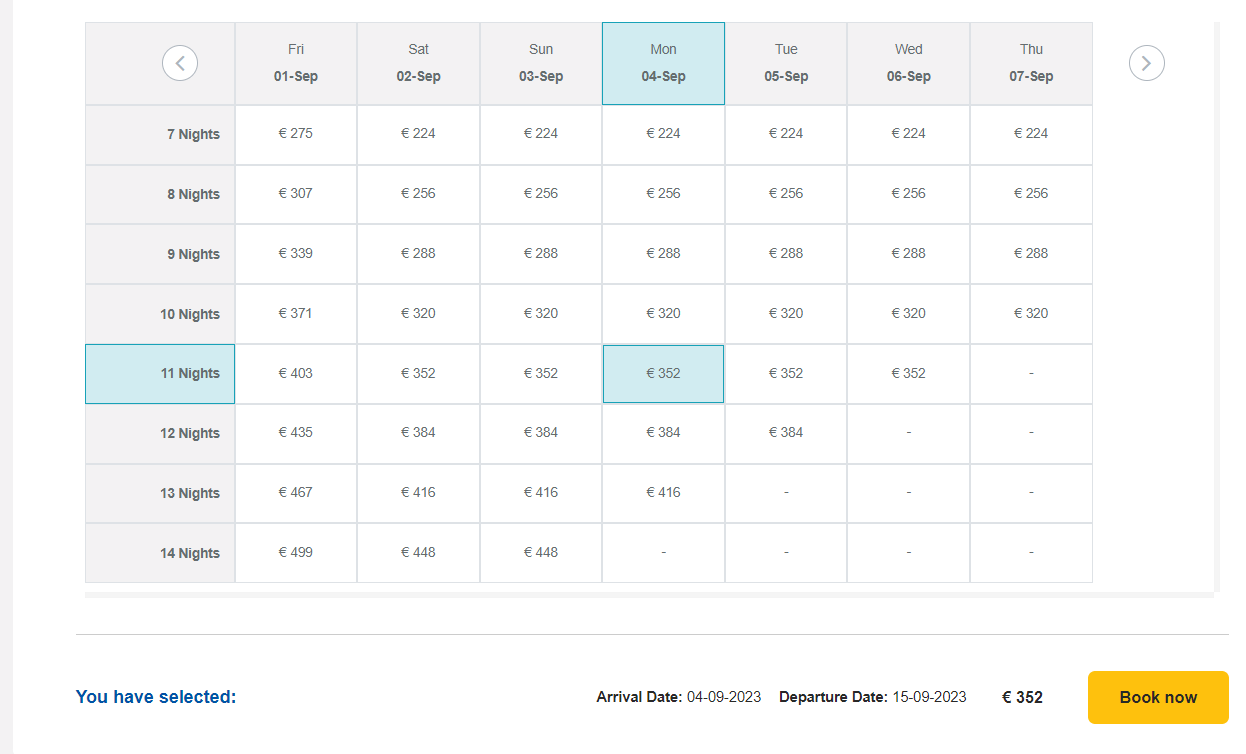Pick the 11 Nights row header
The width and height of the screenshot is (1246, 754).
(160, 373)
